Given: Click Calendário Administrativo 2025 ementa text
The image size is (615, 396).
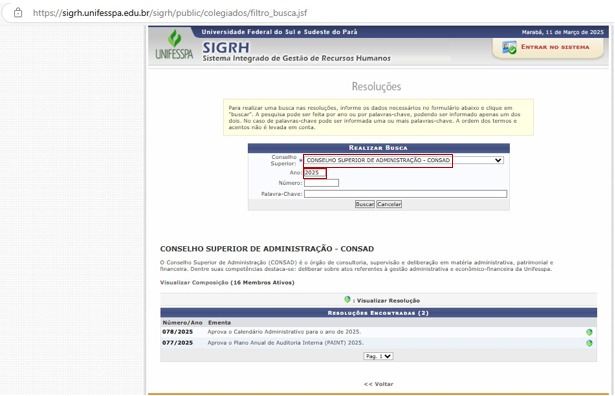Looking at the screenshot, I should (x=284, y=332).
